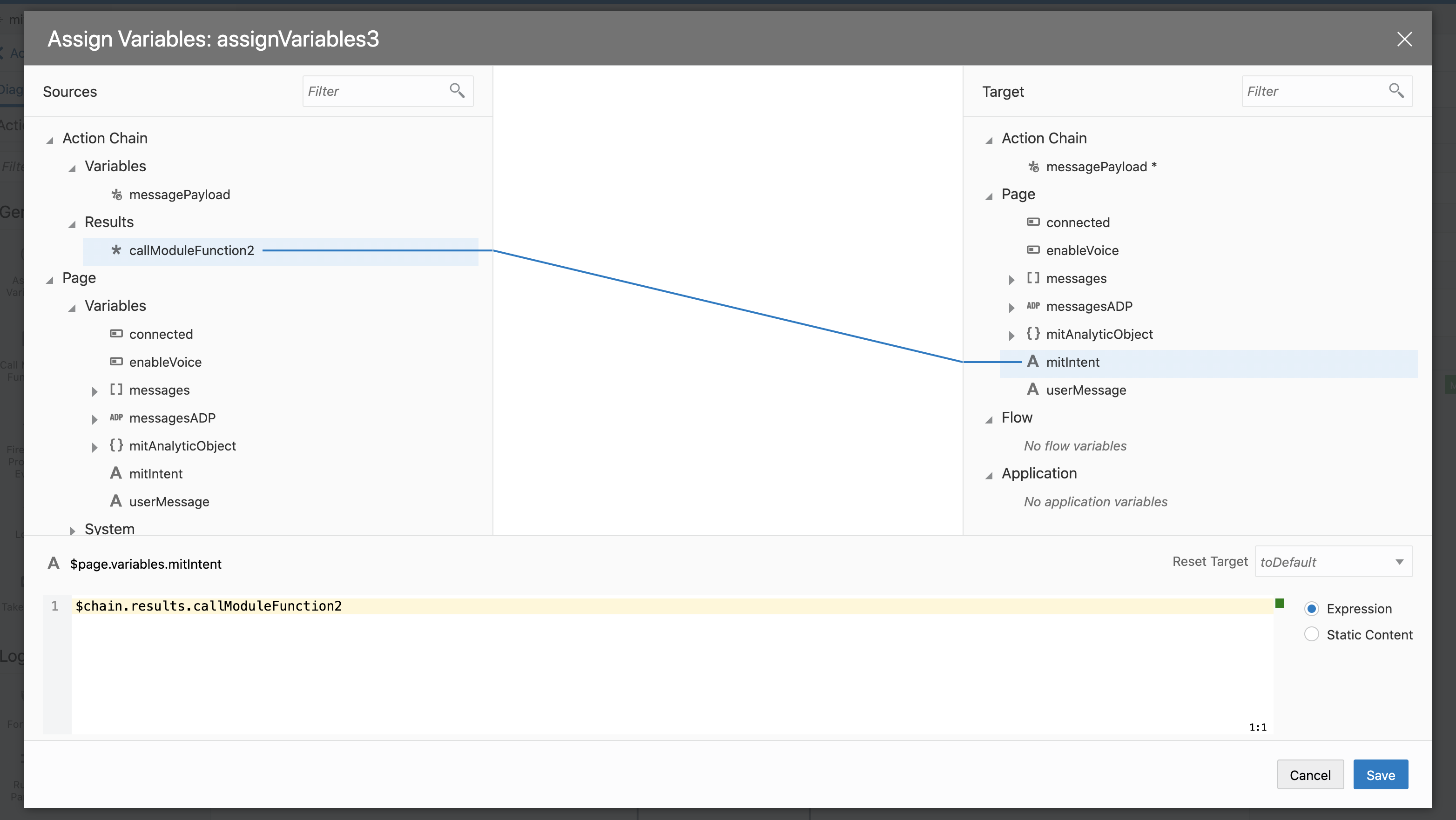Click the object braces icon for Target mitAnalyticObject
Viewport: 1456px width, 820px height.
pos(1032,333)
